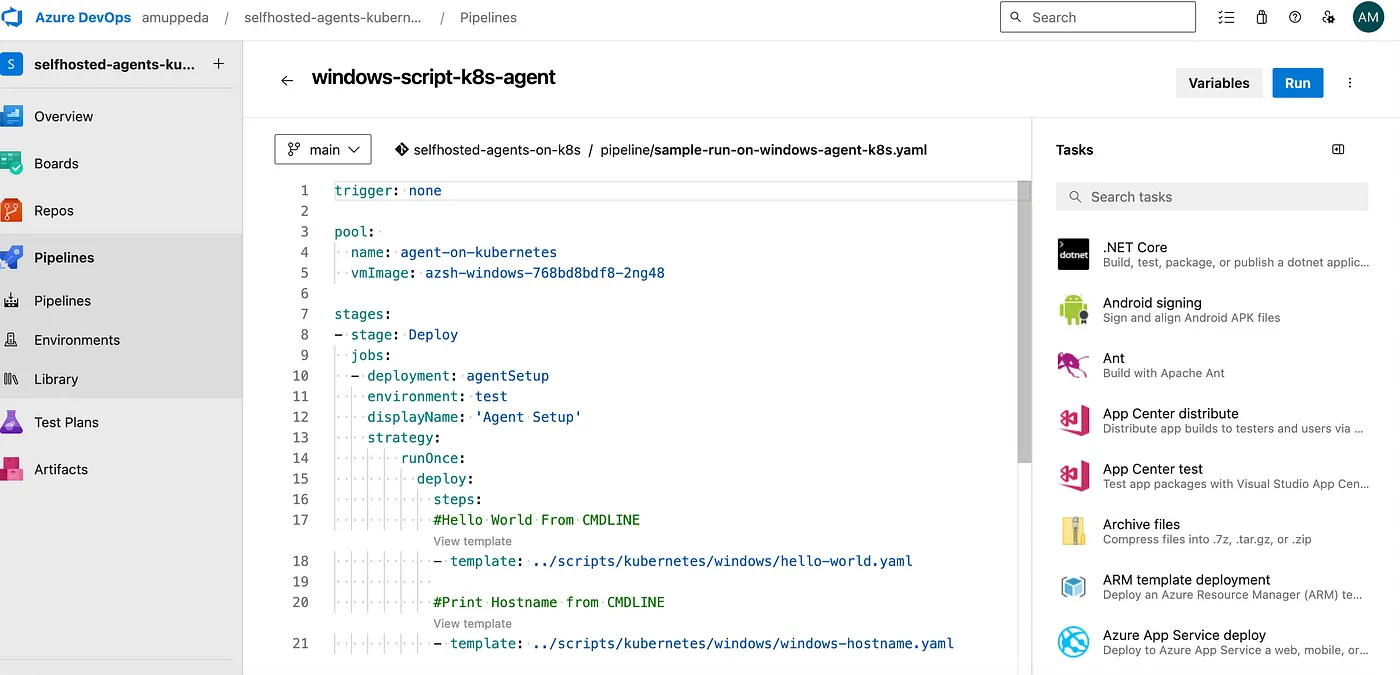Click the 'environment: test' code line
This screenshot has width=1400, height=675.
click(x=437, y=396)
